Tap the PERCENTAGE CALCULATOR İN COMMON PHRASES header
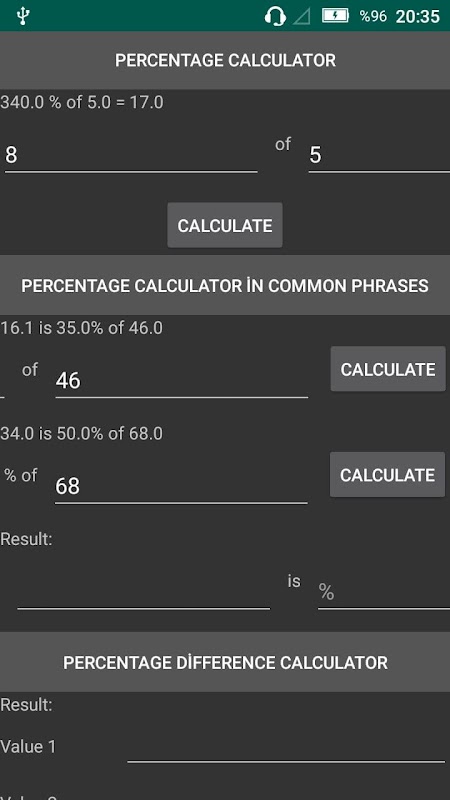Screen dimensions: 450x800 point(225,285)
